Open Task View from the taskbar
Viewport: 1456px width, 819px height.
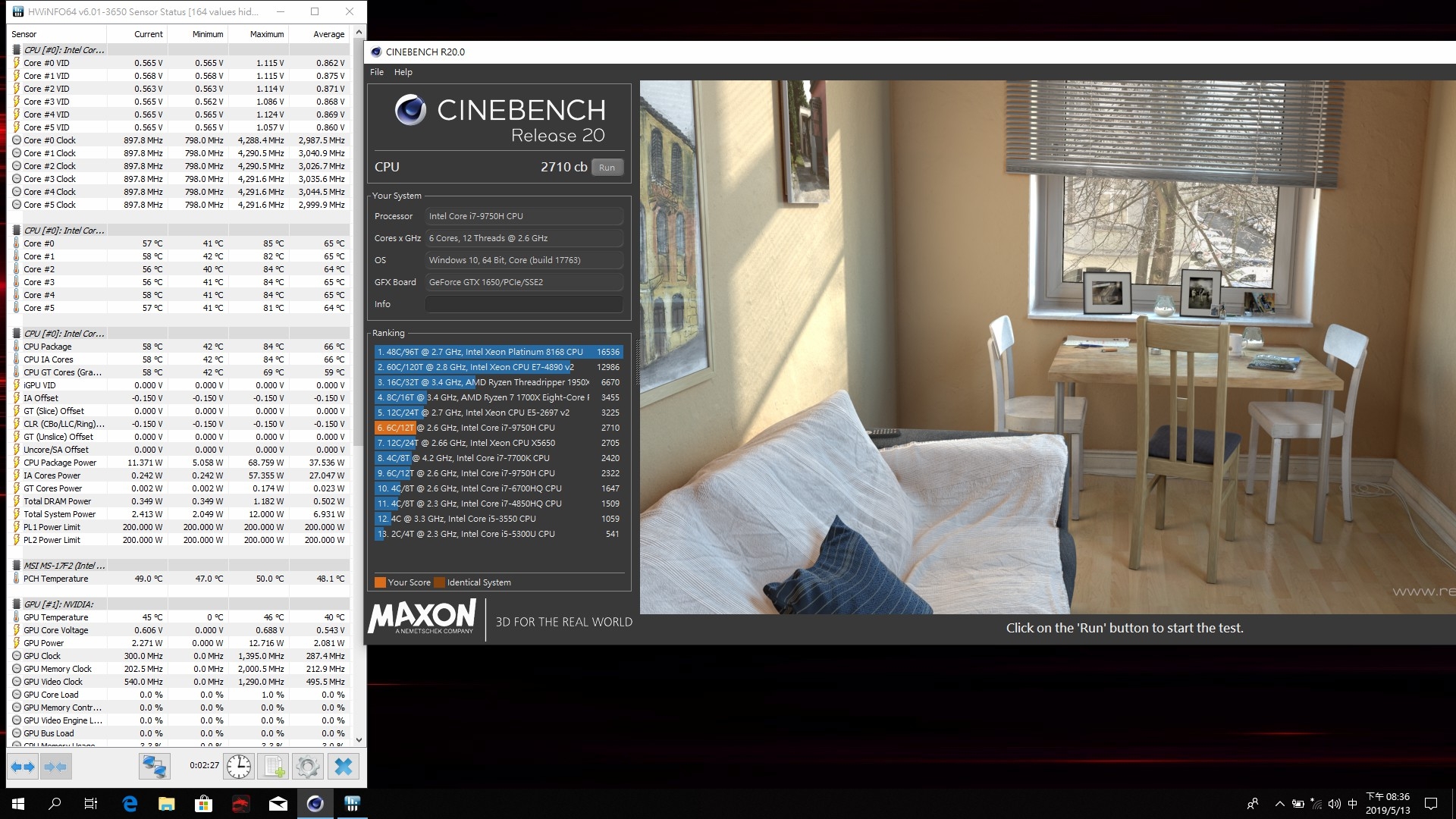click(91, 804)
